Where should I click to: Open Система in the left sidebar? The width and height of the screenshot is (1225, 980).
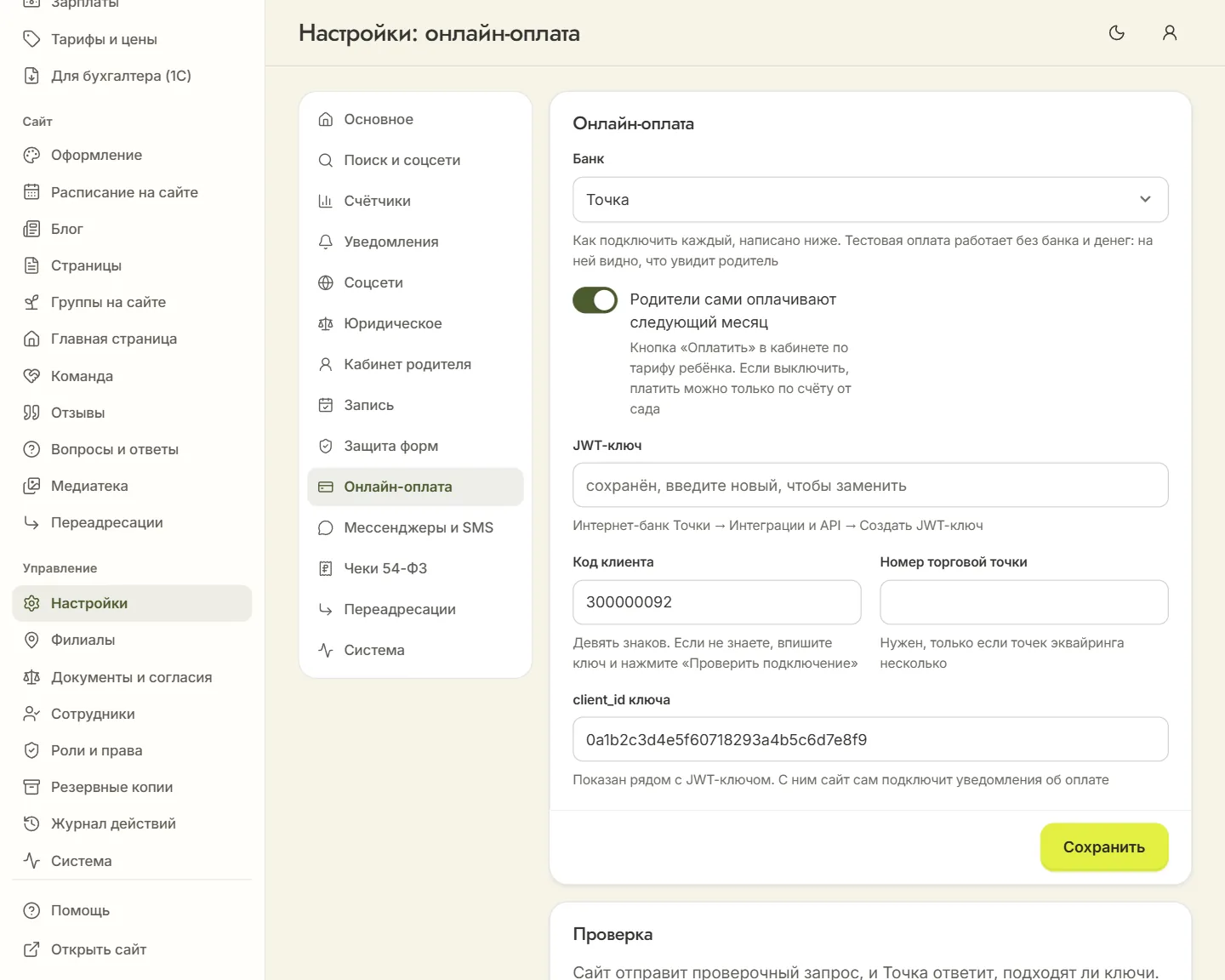[132, 861]
